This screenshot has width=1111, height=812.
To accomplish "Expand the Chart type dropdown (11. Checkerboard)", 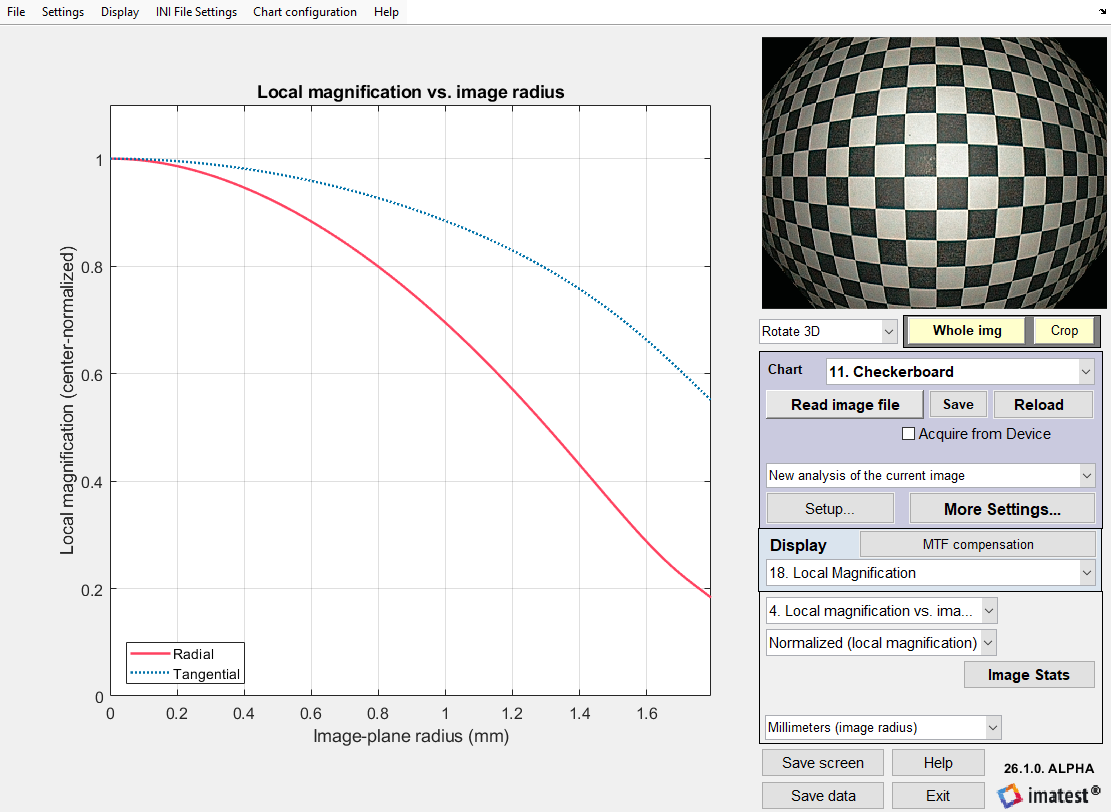I will 960,372.
